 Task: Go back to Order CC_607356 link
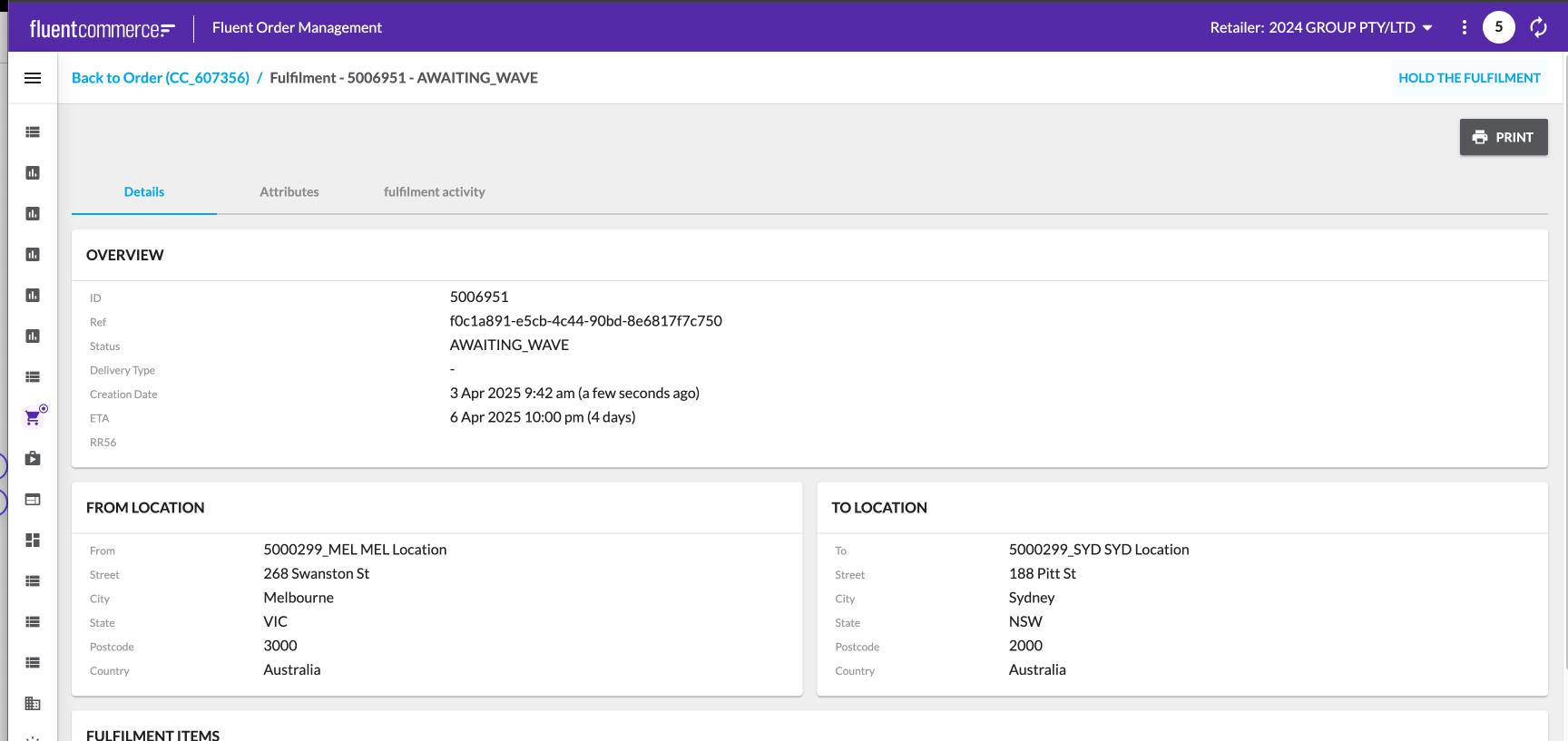[160, 78]
